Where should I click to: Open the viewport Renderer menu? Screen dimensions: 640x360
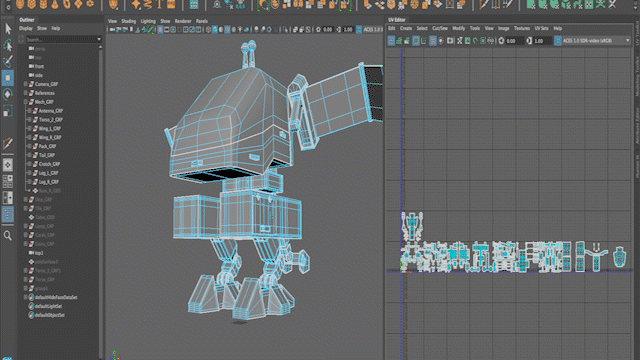pyautogui.click(x=182, y=21)
